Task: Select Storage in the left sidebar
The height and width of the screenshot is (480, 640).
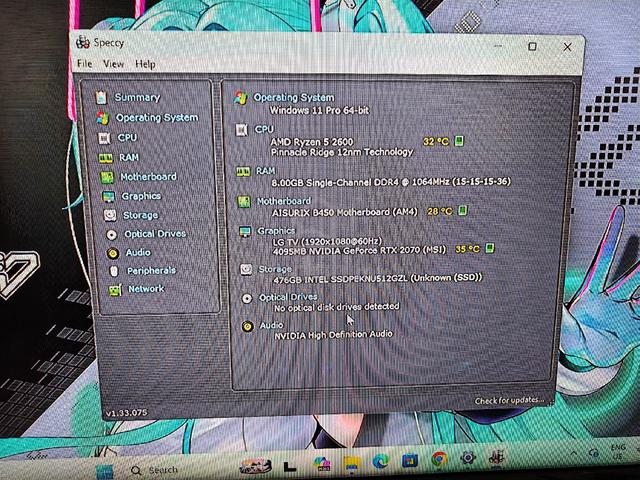Action: 140,215
